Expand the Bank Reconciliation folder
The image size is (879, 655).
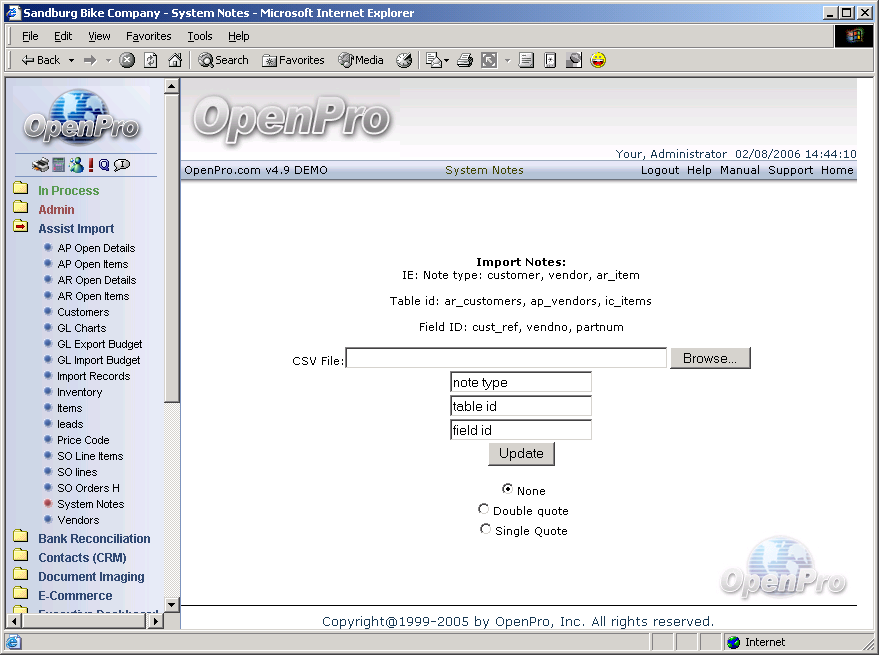click(20, 538)
